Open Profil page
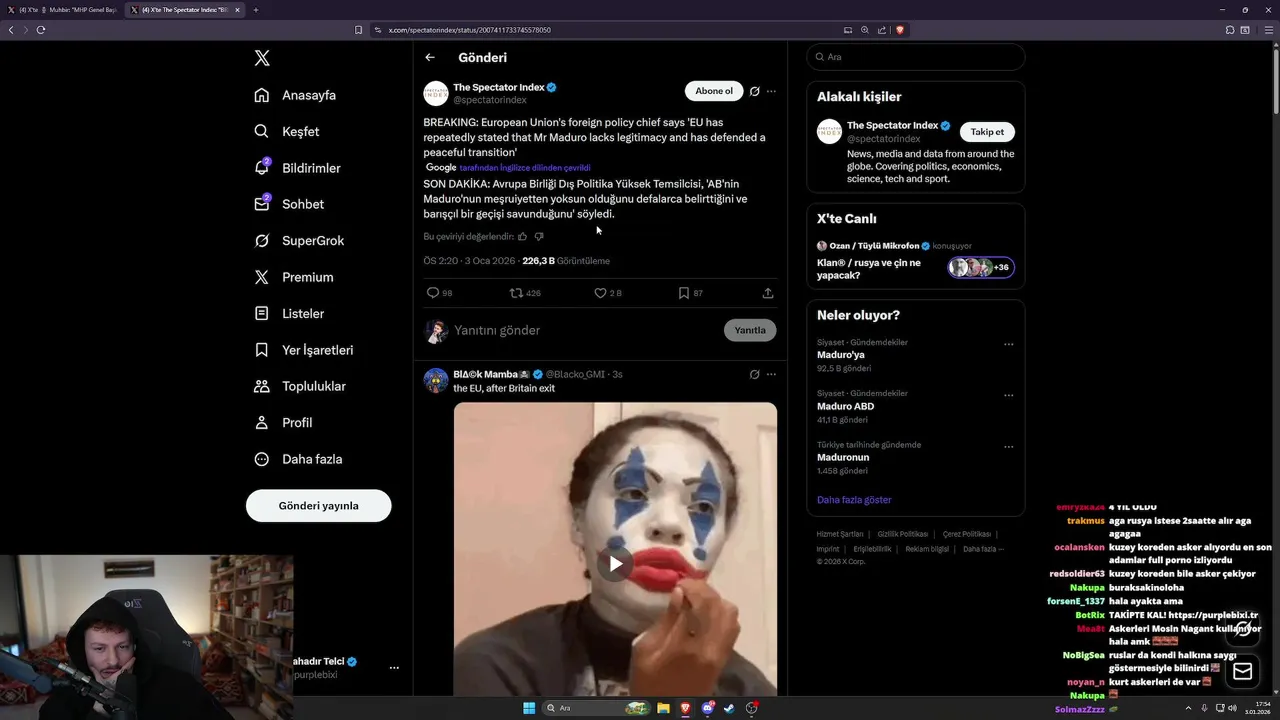The image size is (1280, 720). [x=283, y=423]
